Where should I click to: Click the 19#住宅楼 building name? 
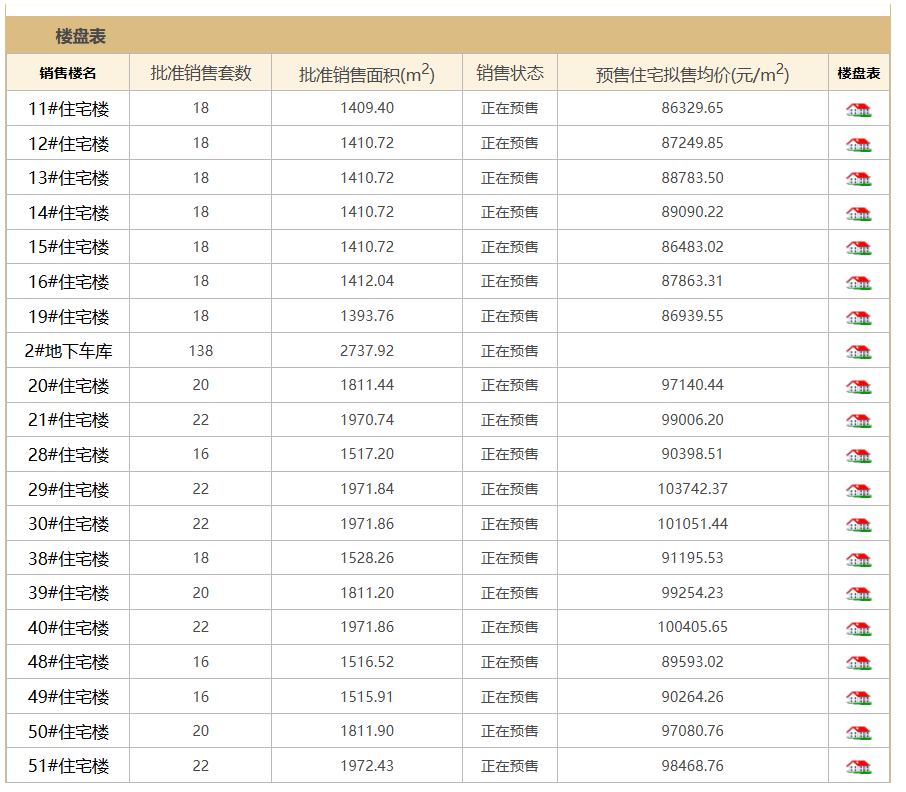point(68,317)
